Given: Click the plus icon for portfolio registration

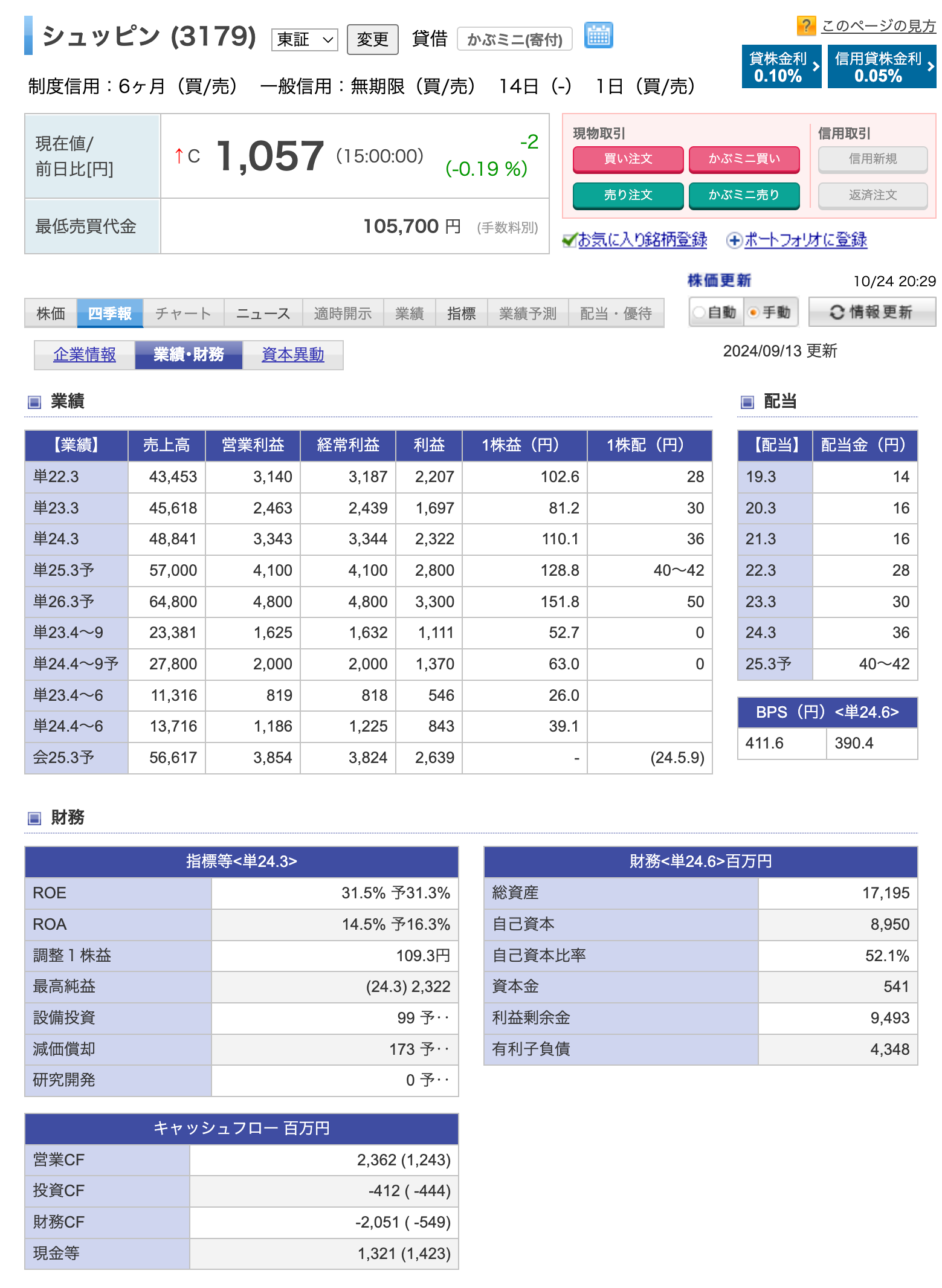Looking at the screenshot, I should pyautogui.click(x=734, y=240).
